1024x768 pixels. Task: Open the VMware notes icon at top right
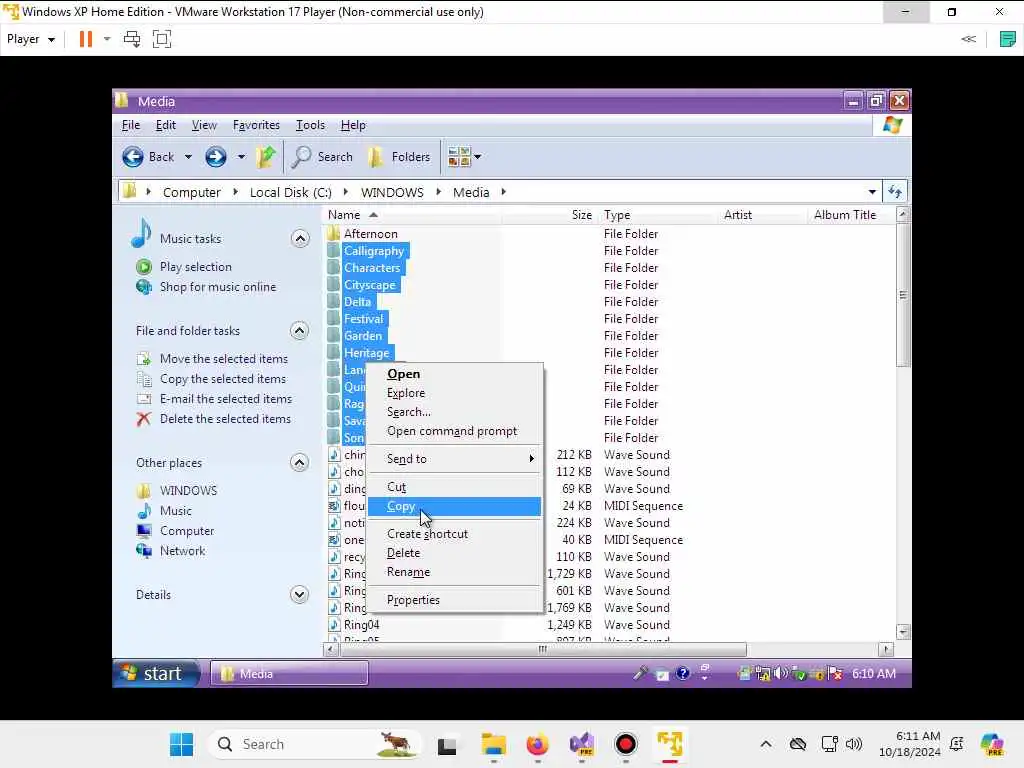1008,39
